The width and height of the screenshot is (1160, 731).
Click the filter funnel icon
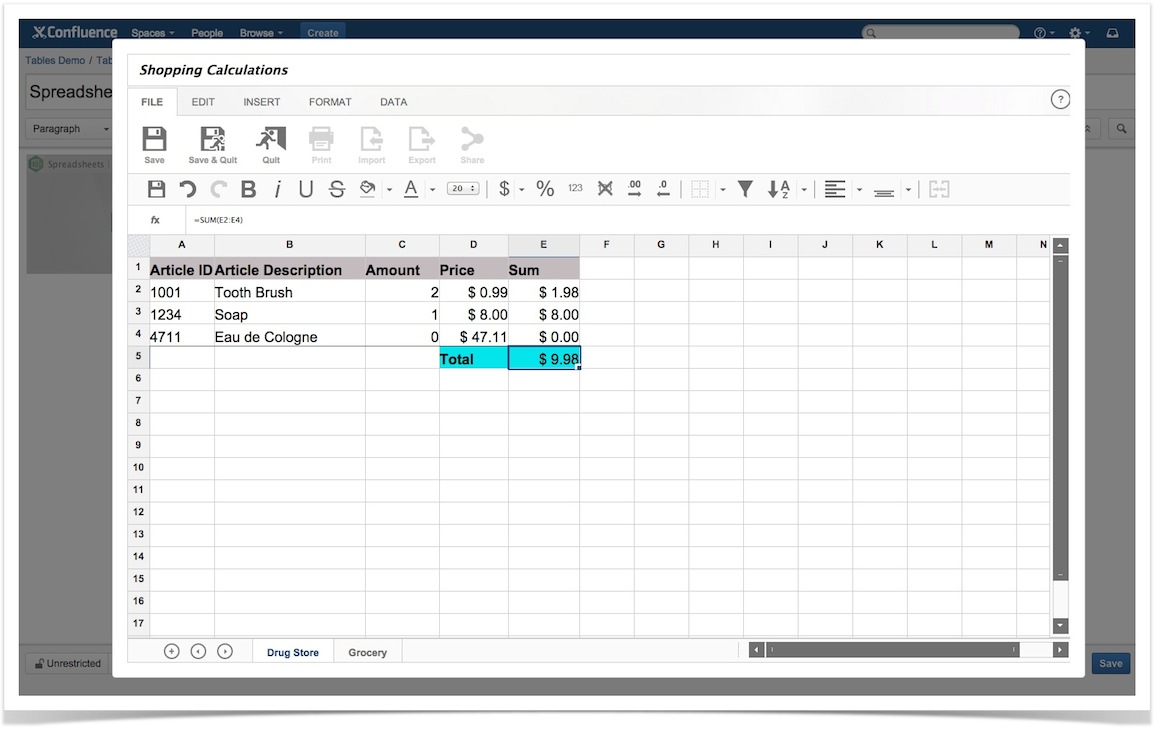(x=746, y=189)
